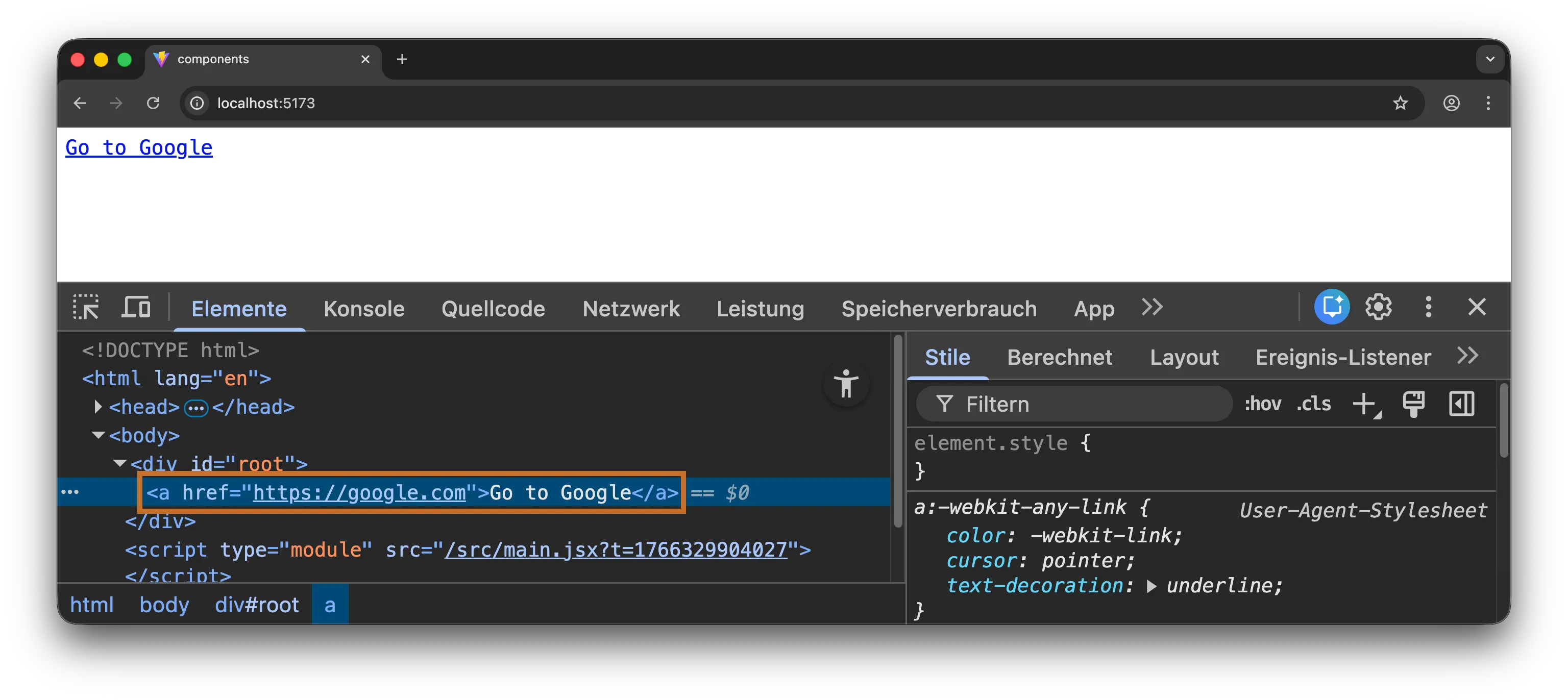Image resolution: width=1568 pixels, height=700 pixels.
Task: Expand the head element in the DOM tree
Action: pos(97,407)
